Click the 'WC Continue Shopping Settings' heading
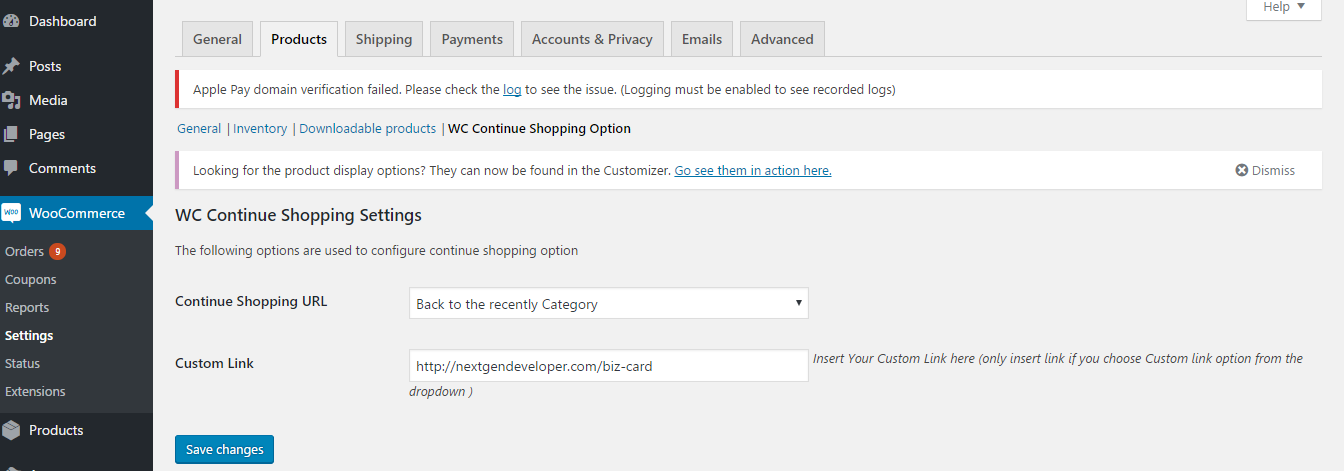Image resolution: width=1344 pixels, height=471 pixels. point(298,215)
